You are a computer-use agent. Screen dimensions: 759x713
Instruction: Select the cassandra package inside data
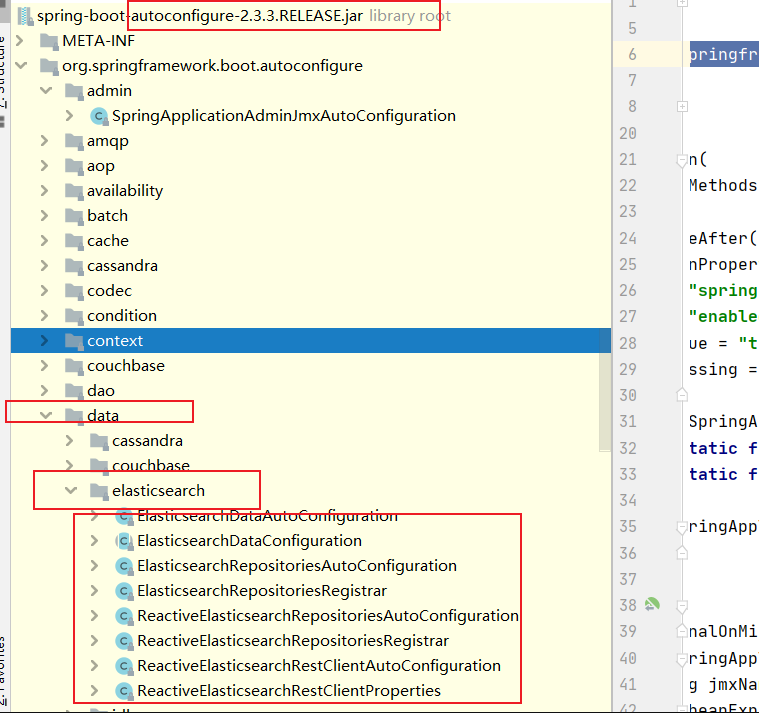[147, 441]
